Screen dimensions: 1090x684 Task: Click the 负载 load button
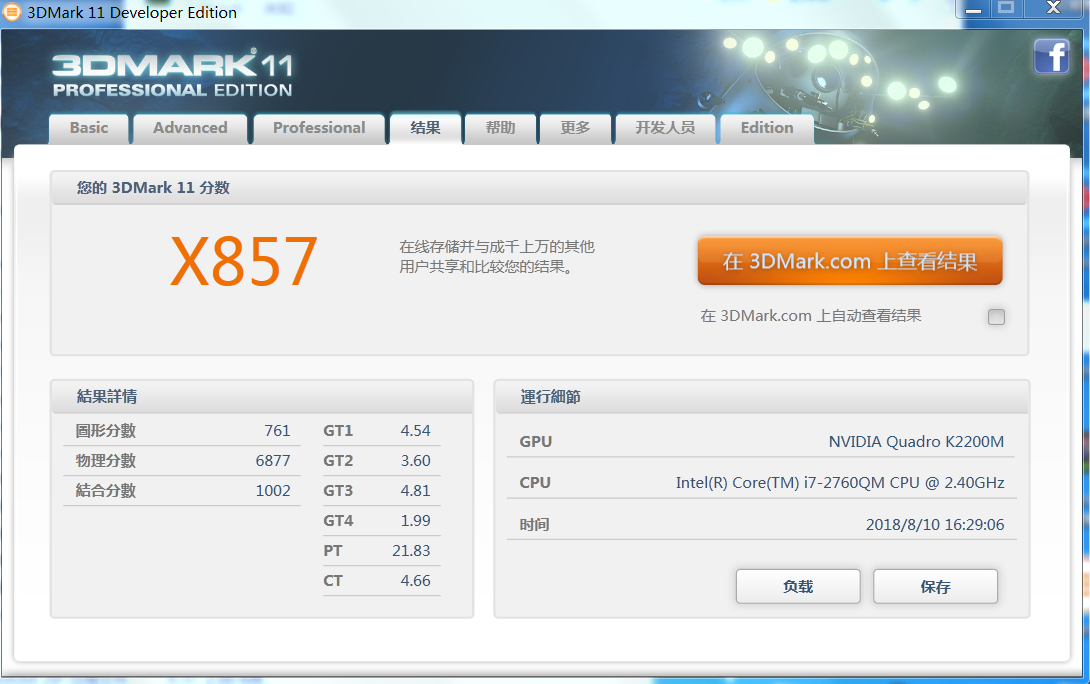[798, 587]
